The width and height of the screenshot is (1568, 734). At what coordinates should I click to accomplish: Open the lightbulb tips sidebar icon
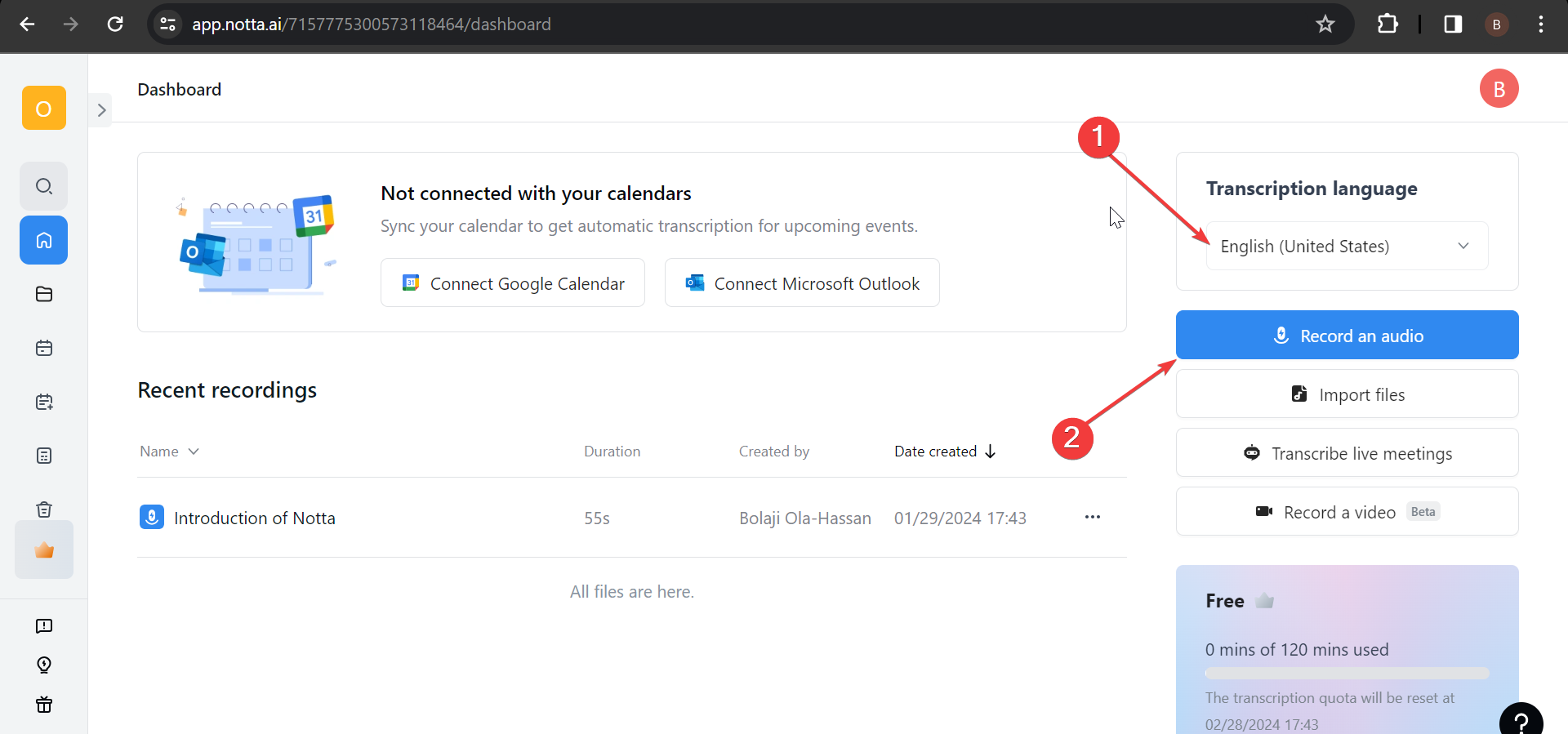(x=44, y=665)
